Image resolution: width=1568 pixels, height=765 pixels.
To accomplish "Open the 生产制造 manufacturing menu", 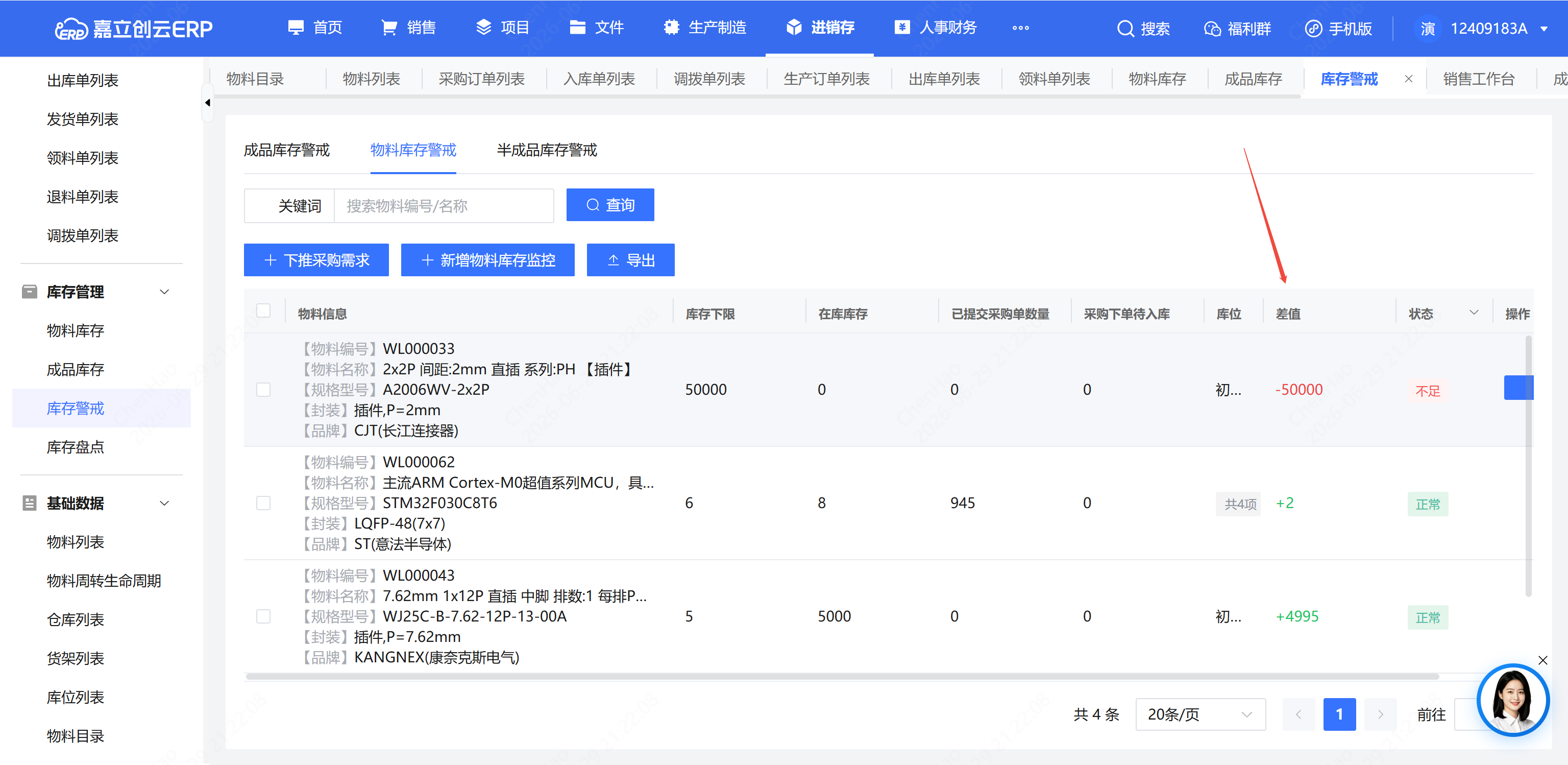I will [x=705, y=28].
